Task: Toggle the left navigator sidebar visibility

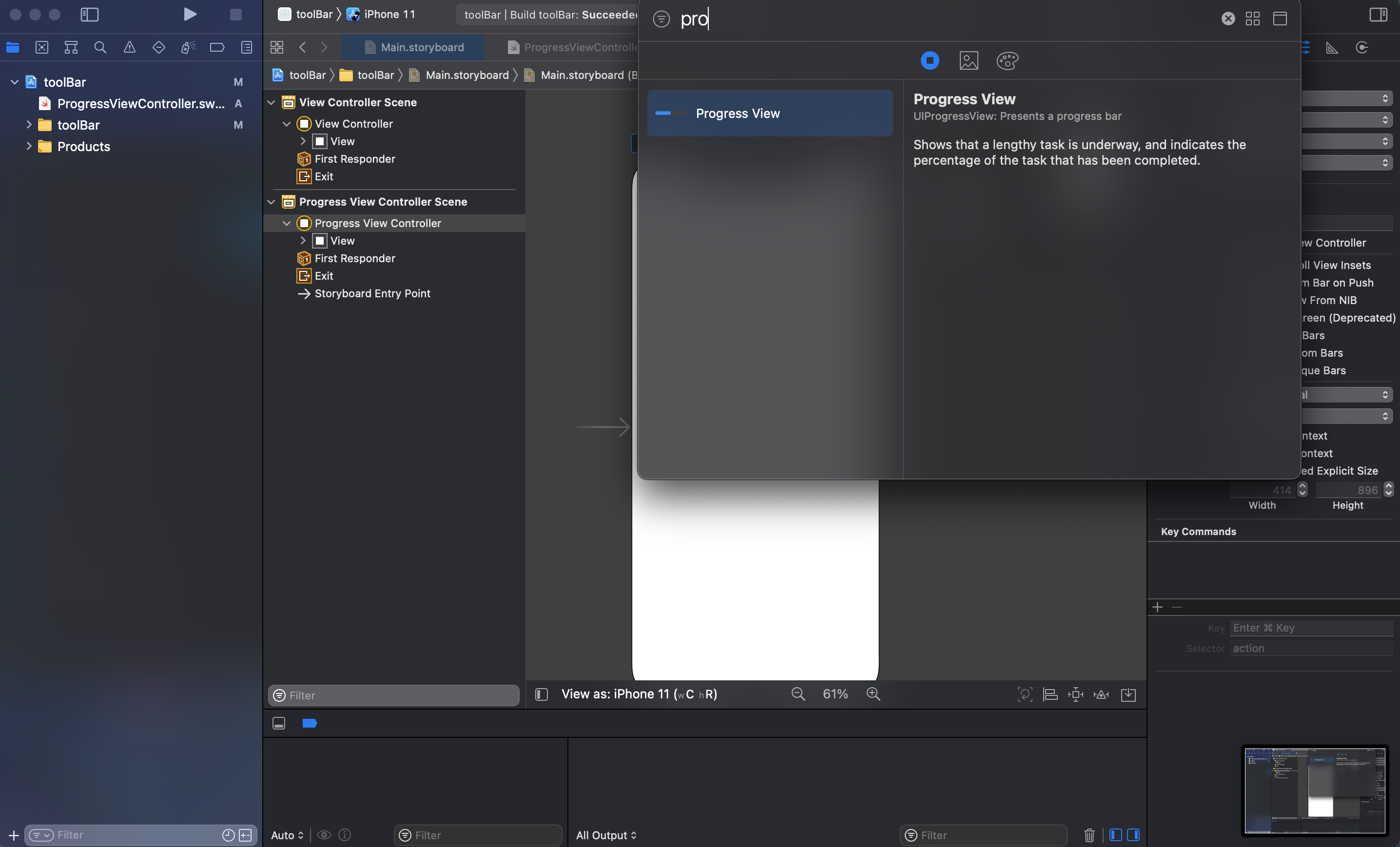Action: [x=90, y=15]
